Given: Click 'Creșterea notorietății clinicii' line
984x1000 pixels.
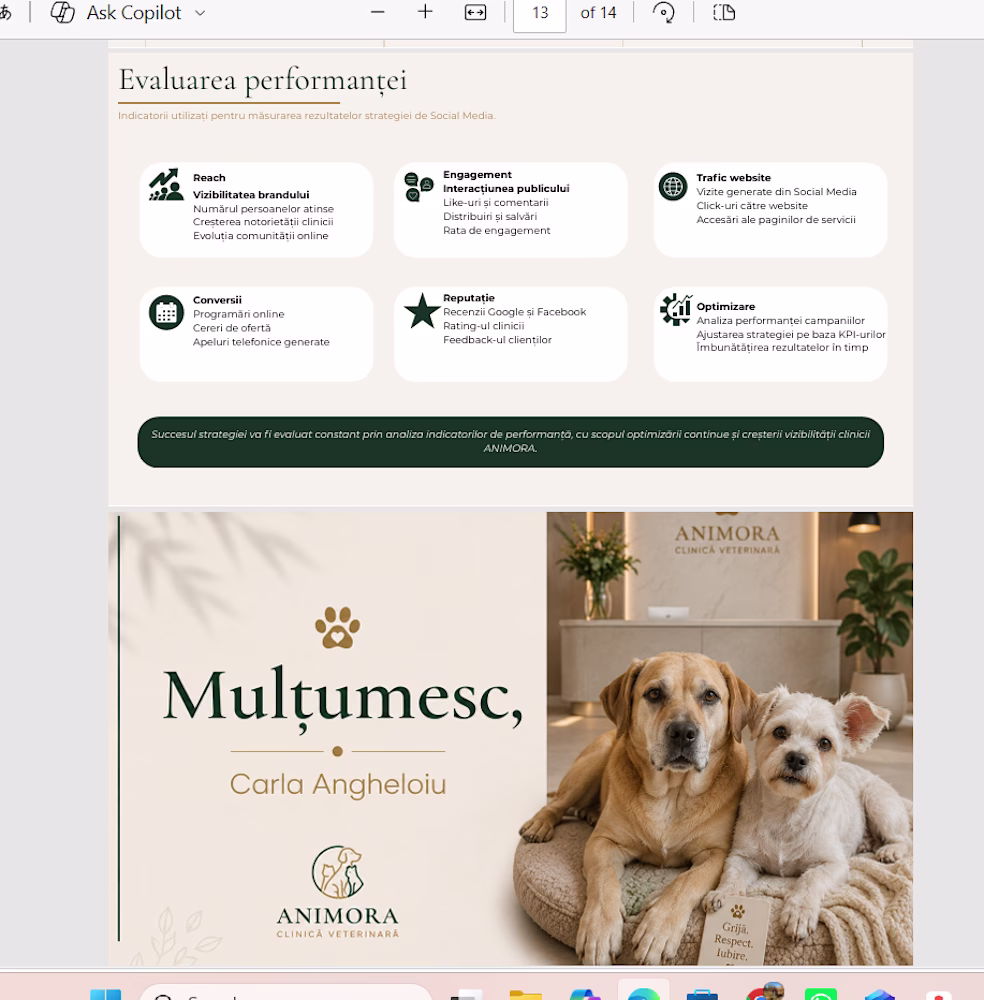Looking at the screenshot, I should [x=263, y=222].
